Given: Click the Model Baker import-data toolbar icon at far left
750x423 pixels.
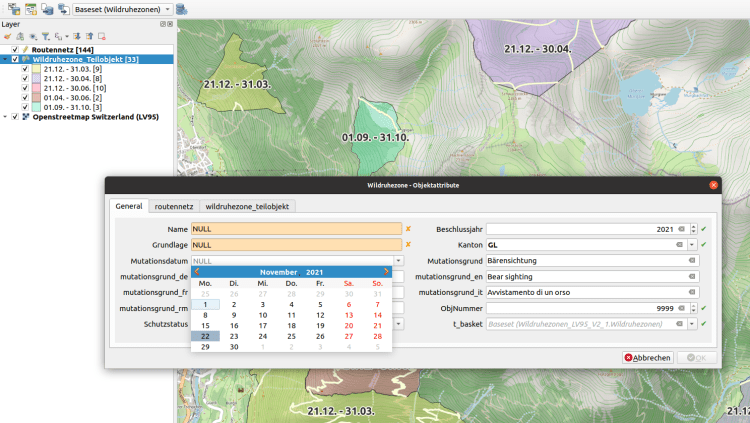Looking at the screenshot, I should (14, 9).
